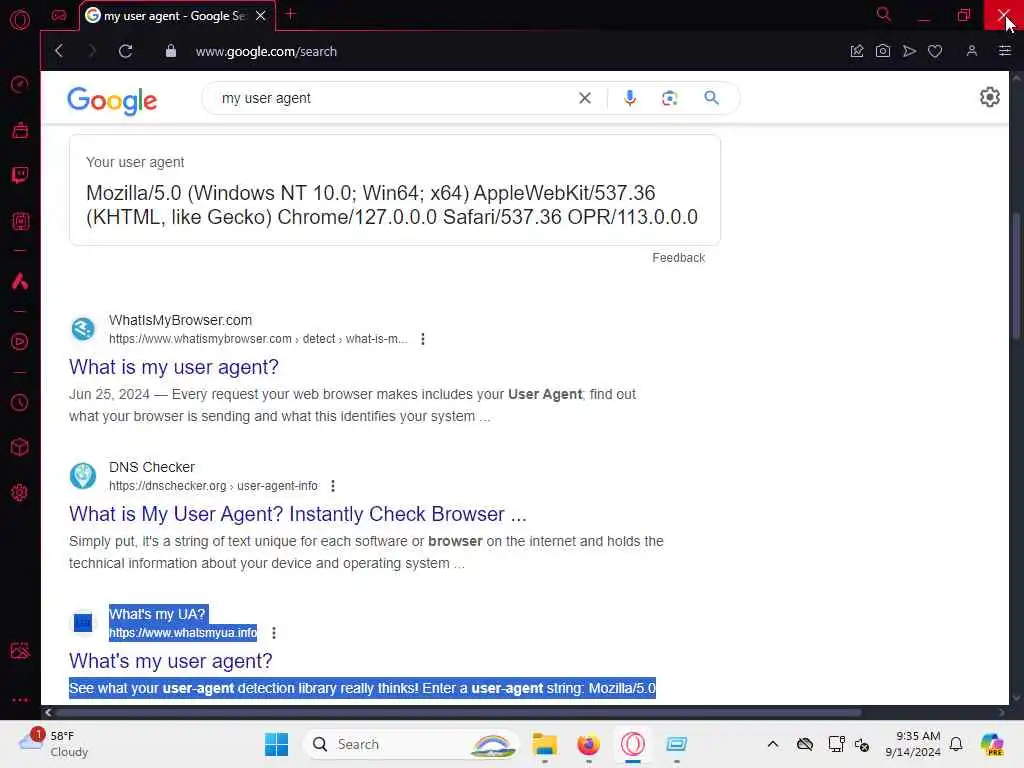Image resolution: width=1024 pixels, height=768 pixels.
Task: Open Copilot preview icon in taskbar
Action: (x=992, y=744)
